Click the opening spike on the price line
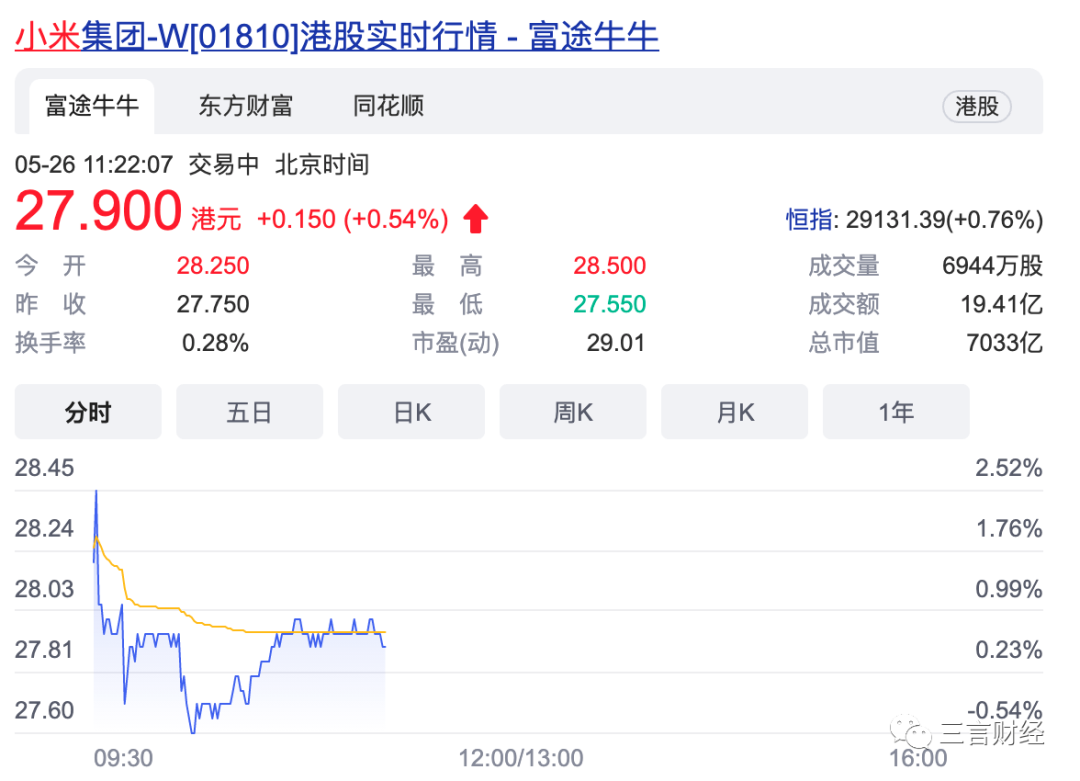This screenshot has width=1080, height=781. click(x=96, y=503)
